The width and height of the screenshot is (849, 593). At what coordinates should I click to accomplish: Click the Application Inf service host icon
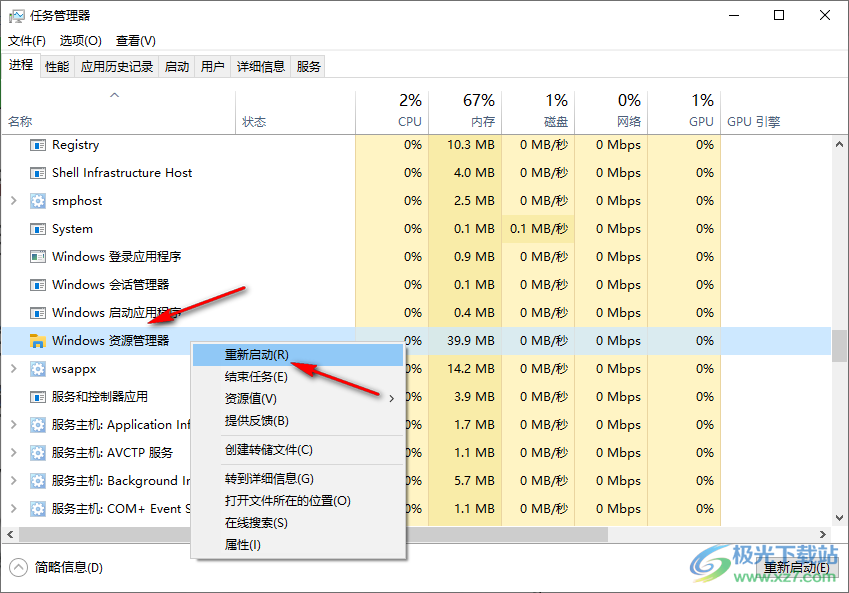coord(37,425)
